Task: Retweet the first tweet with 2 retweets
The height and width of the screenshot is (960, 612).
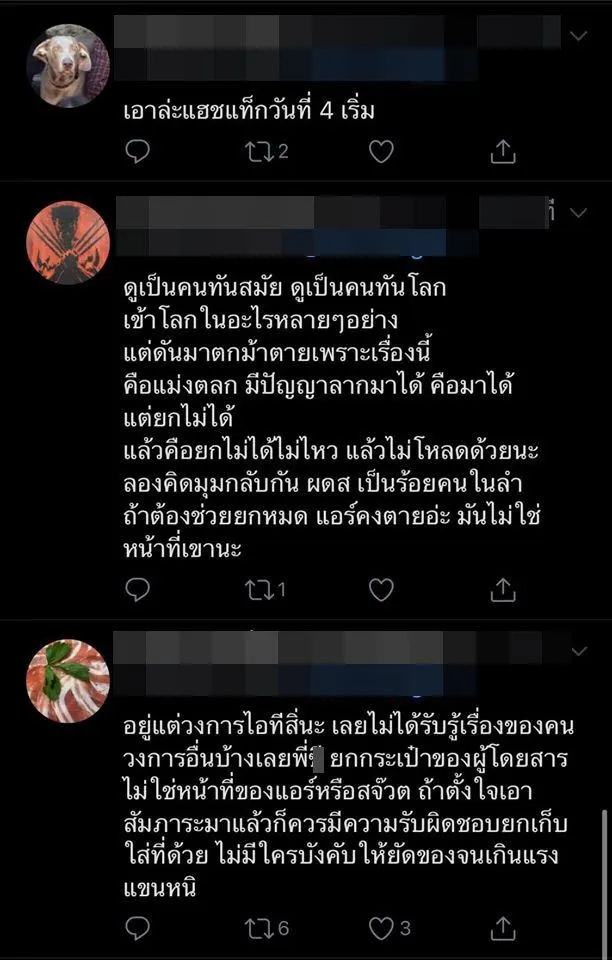Action: coord(266,151)
